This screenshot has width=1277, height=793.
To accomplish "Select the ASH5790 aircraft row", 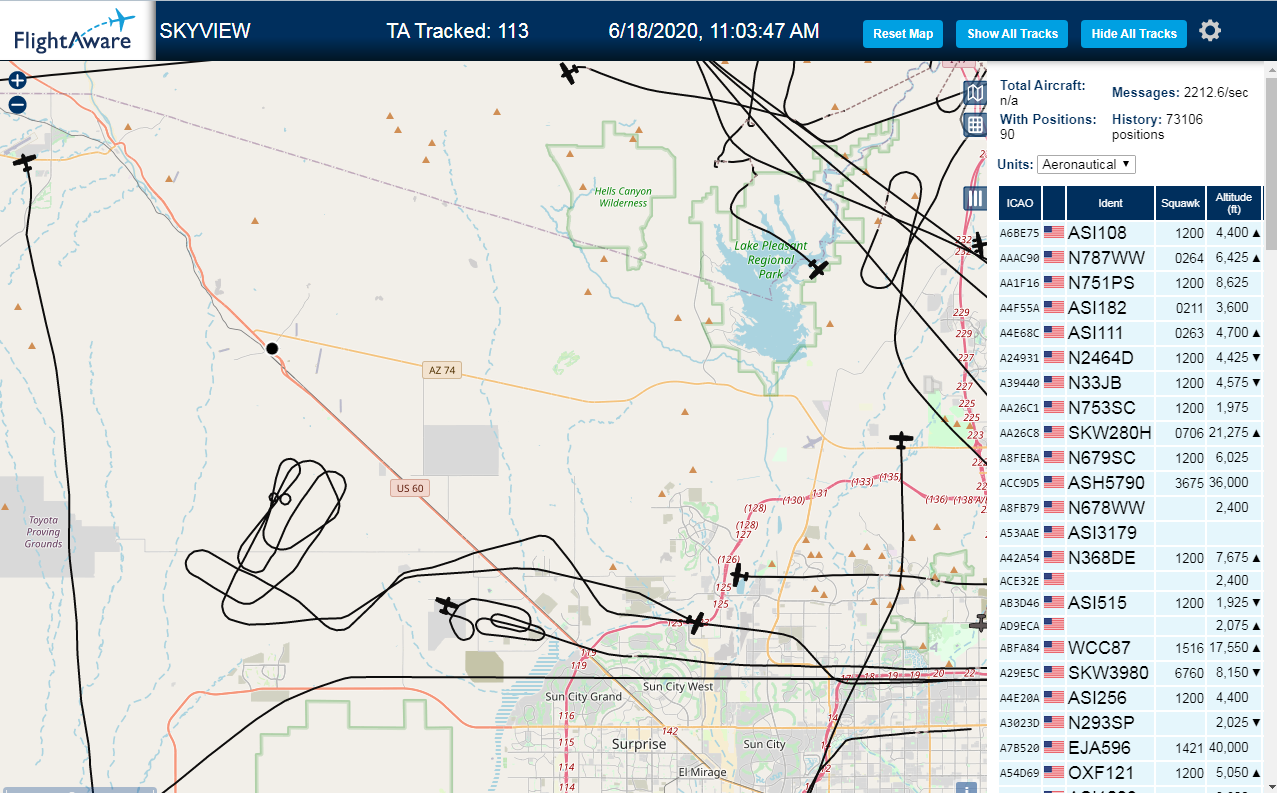I will 1130,482.
